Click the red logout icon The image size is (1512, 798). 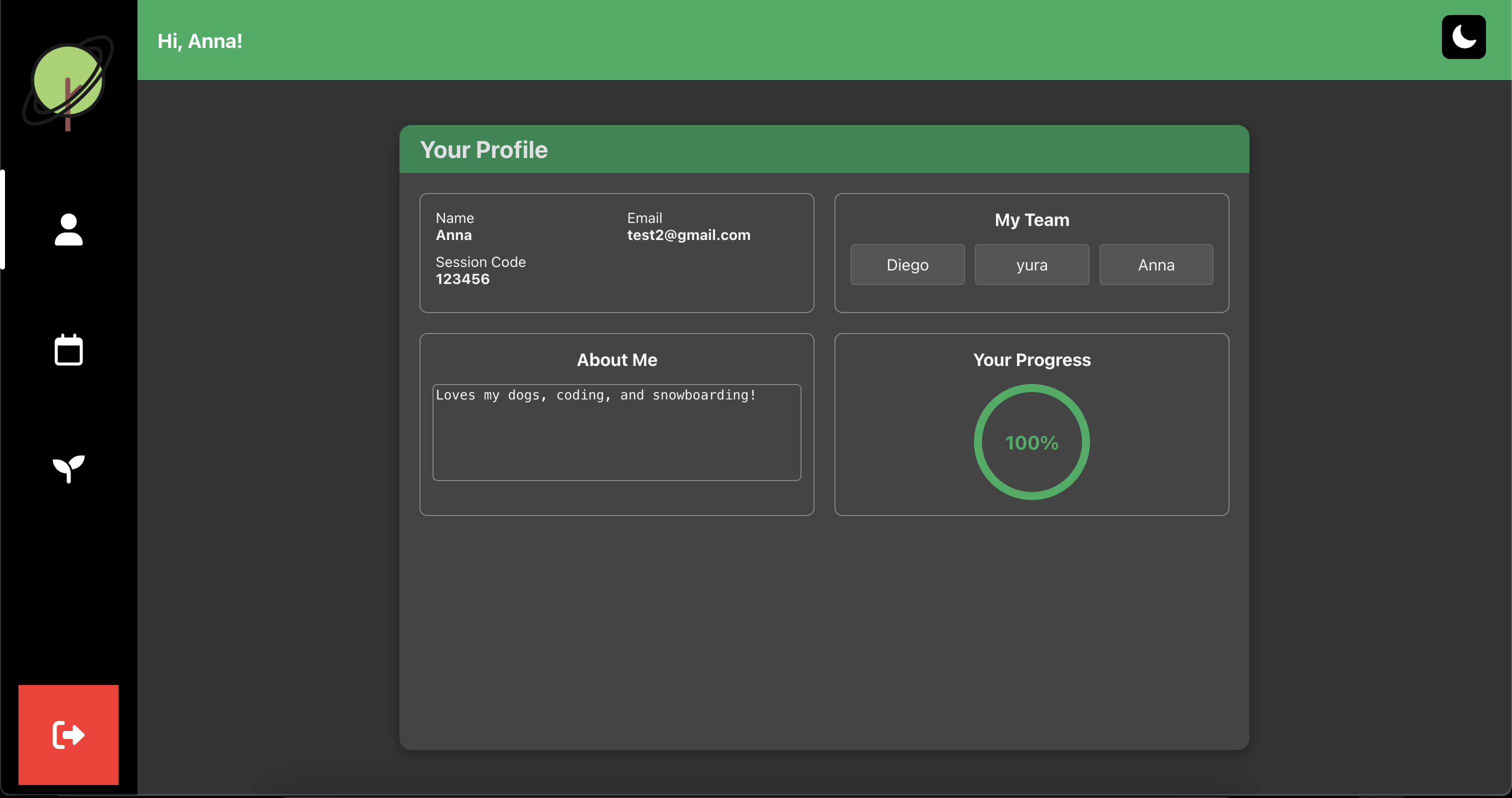[68, 734]
